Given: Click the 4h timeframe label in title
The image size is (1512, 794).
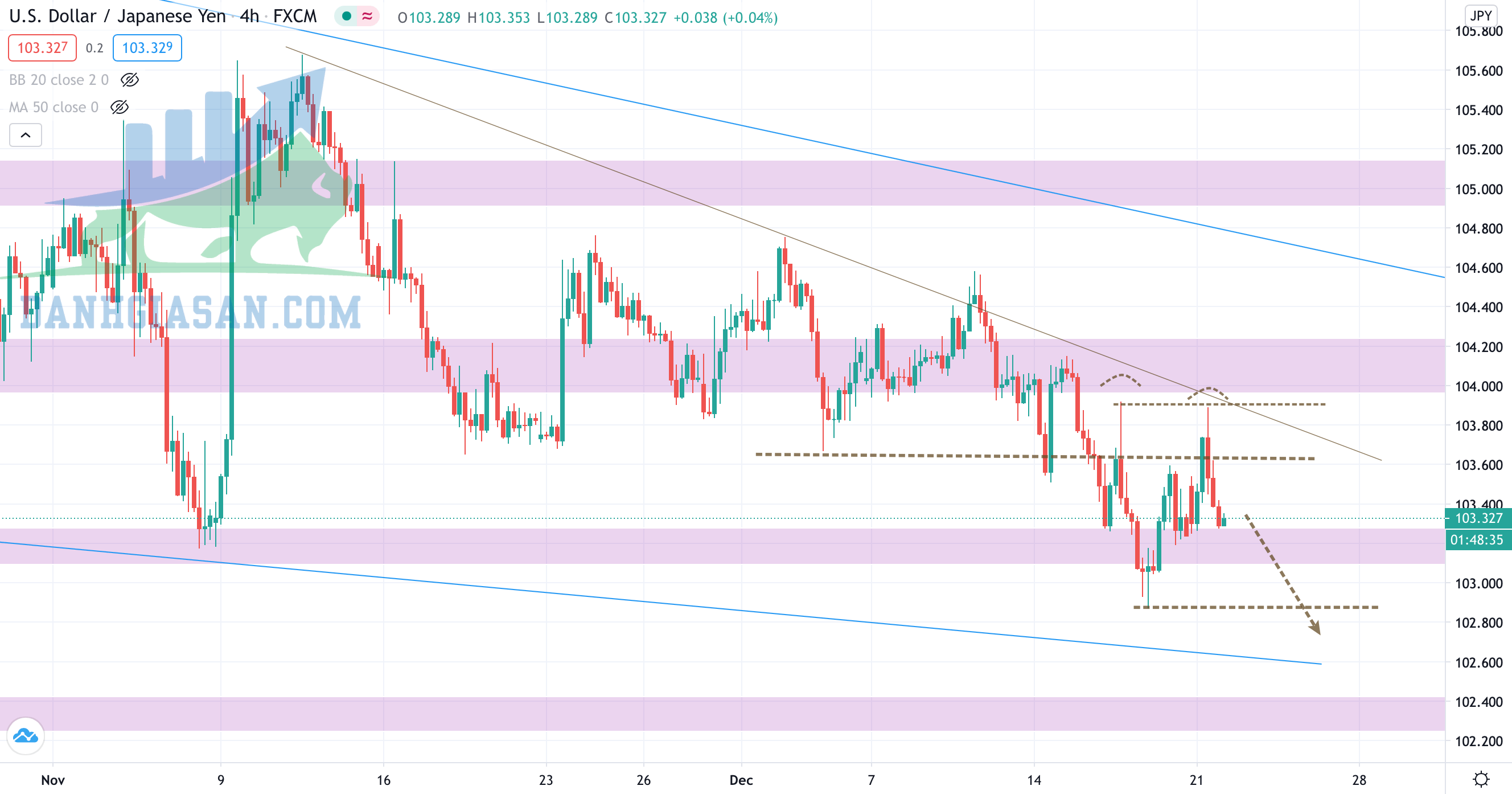Looking at the screenshot, I should (249, 17).
